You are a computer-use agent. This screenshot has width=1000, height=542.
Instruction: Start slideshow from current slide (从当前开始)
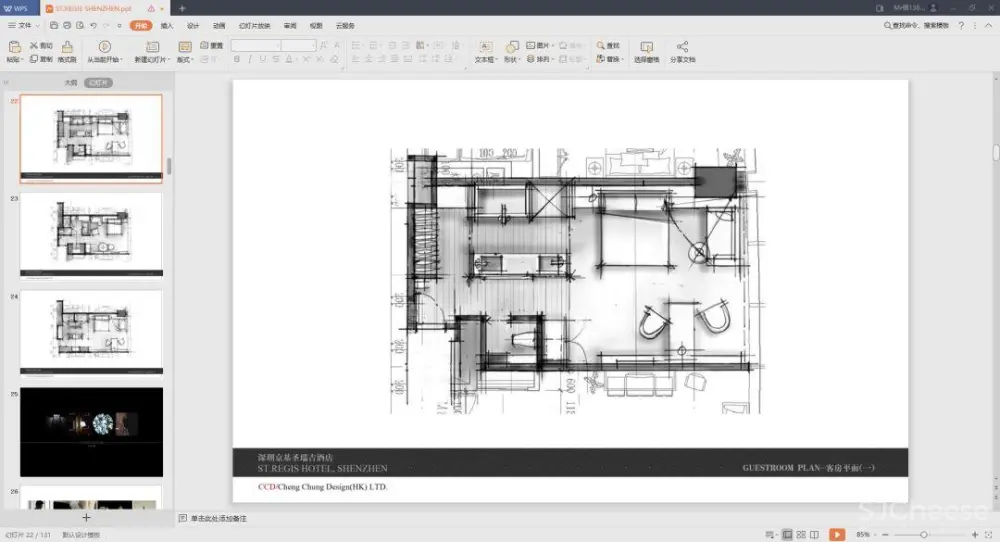coord(104,47)
